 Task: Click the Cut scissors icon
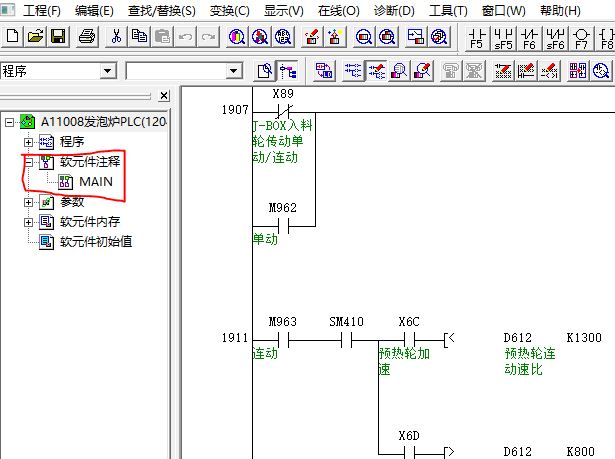[117, 37]
